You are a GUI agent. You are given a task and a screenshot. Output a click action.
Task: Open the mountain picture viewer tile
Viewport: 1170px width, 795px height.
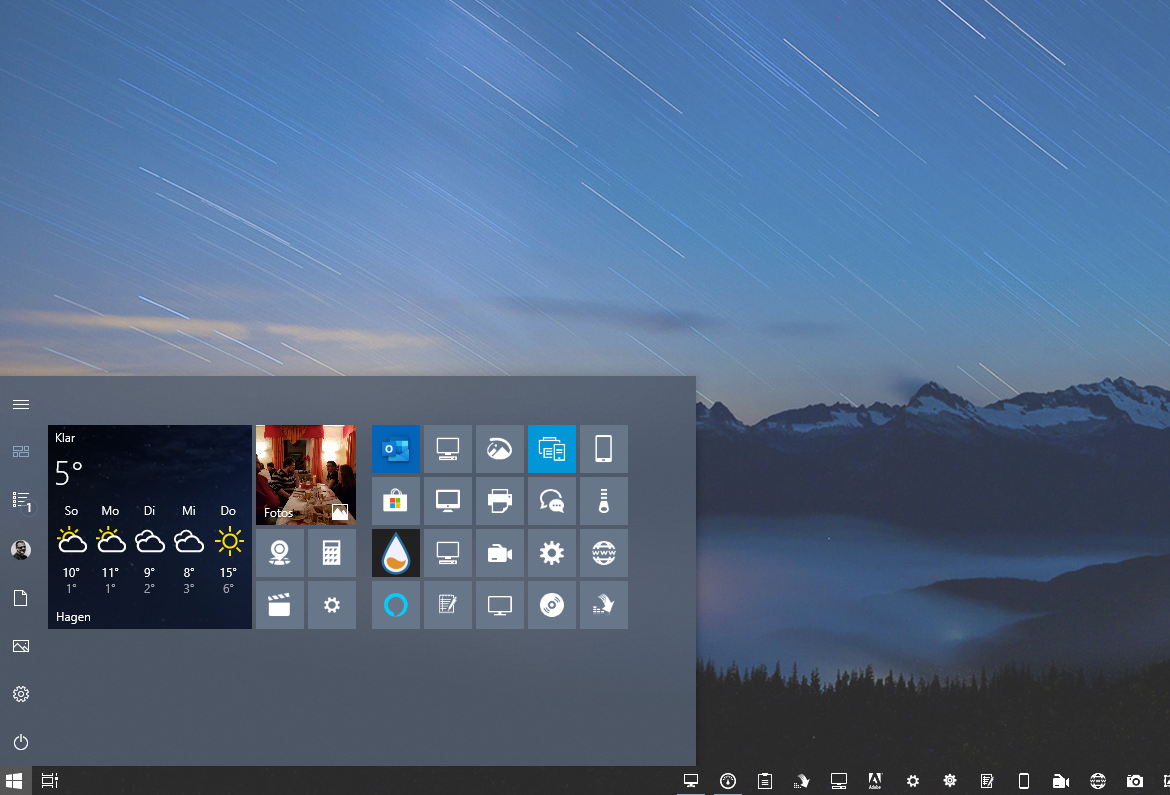pyautogui.click(x=499, y=449)
